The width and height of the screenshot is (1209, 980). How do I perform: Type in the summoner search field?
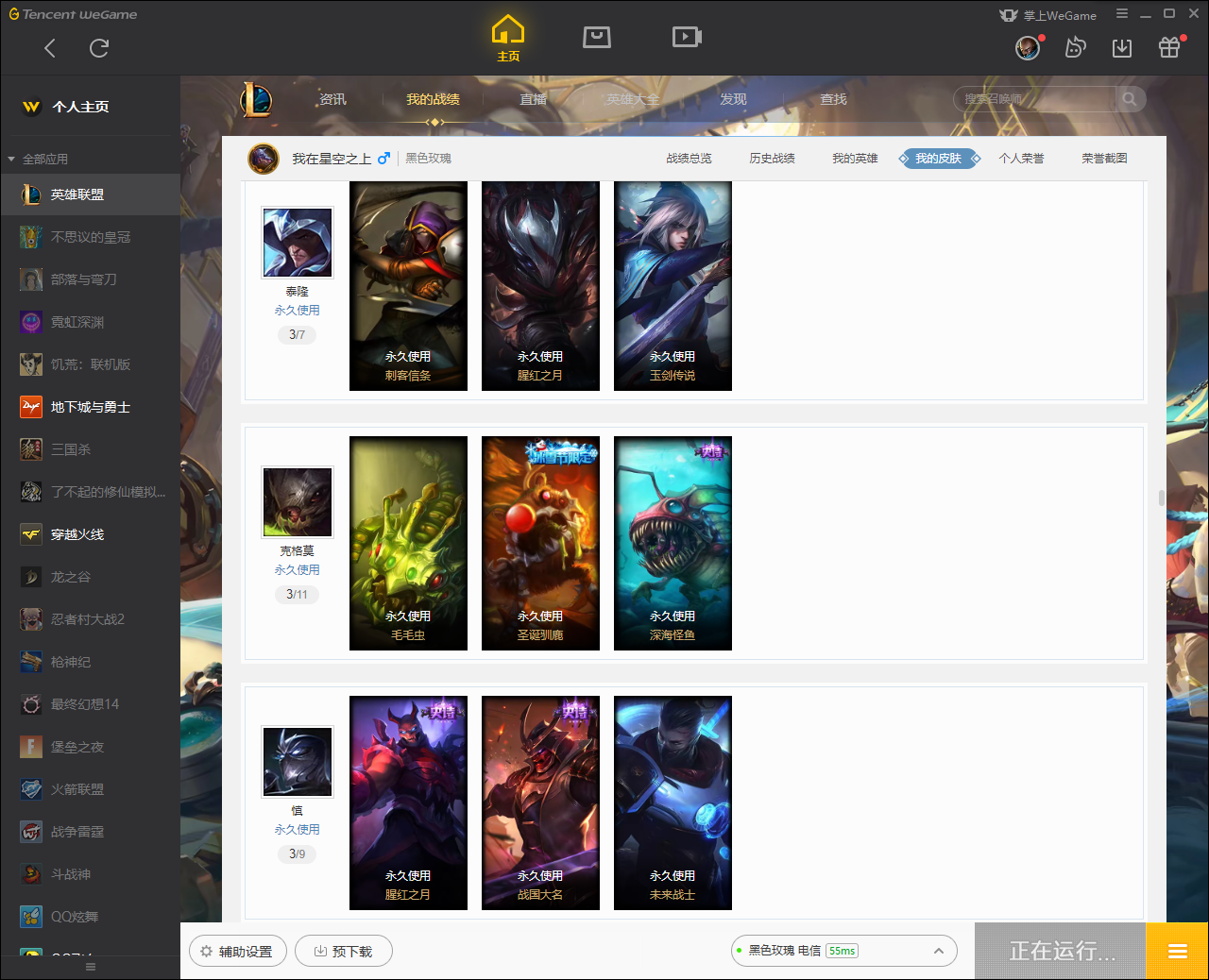(x=1035, y=99)
